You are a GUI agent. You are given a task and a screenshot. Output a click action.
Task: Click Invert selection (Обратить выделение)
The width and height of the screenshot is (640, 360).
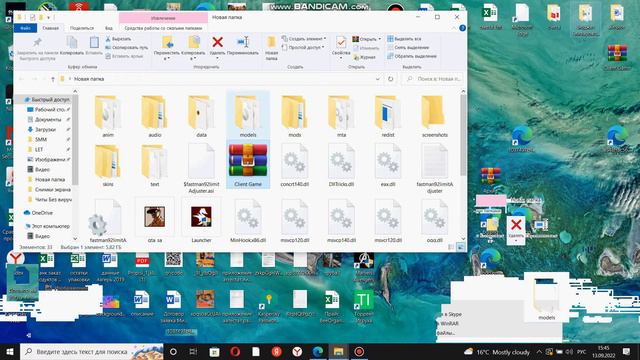click(412, 56)
